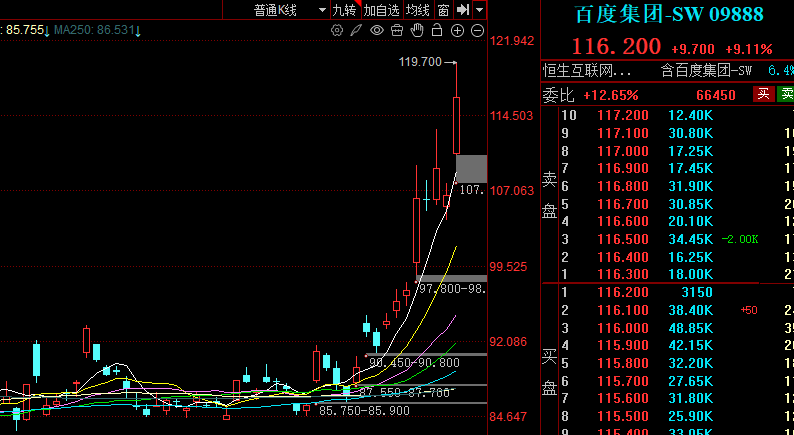Click the jump-to-end arrow icon
The height and width of the screenshot is (435, 794).
click(x=463, y=10)
